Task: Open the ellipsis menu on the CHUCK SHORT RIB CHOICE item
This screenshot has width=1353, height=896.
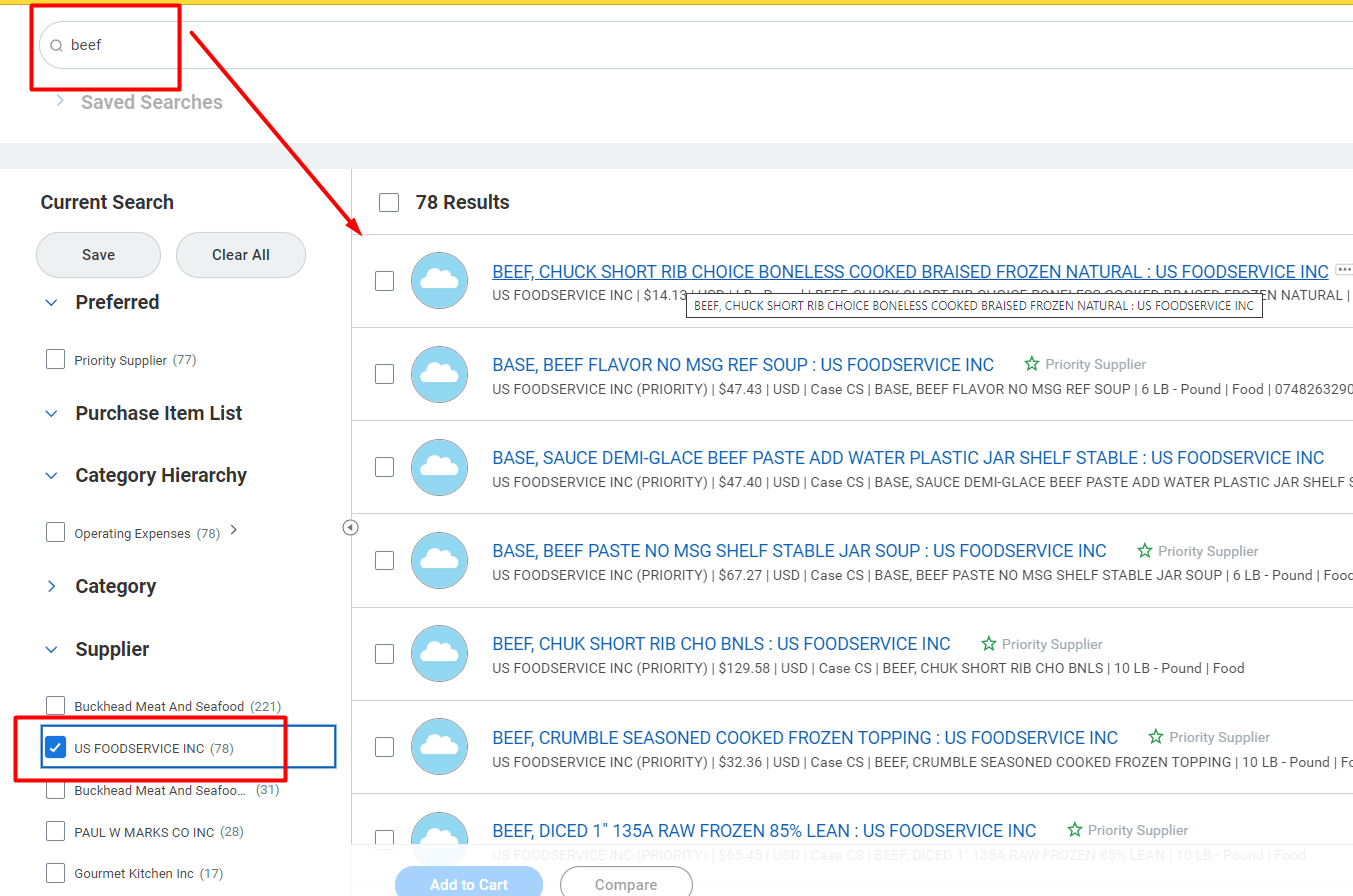Action: pos(1344,270)
